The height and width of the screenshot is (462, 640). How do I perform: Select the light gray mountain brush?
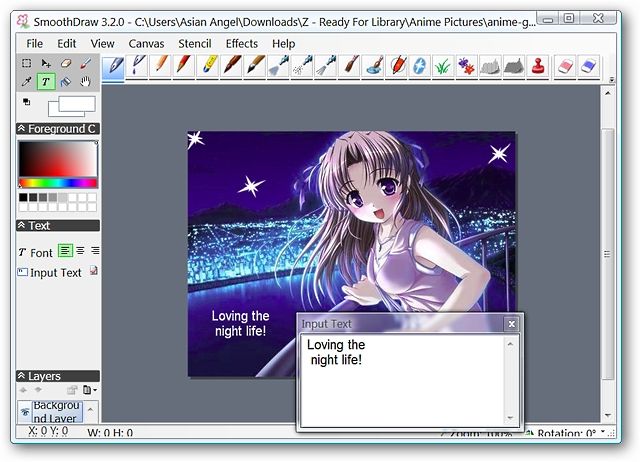(x=490, y=67)
